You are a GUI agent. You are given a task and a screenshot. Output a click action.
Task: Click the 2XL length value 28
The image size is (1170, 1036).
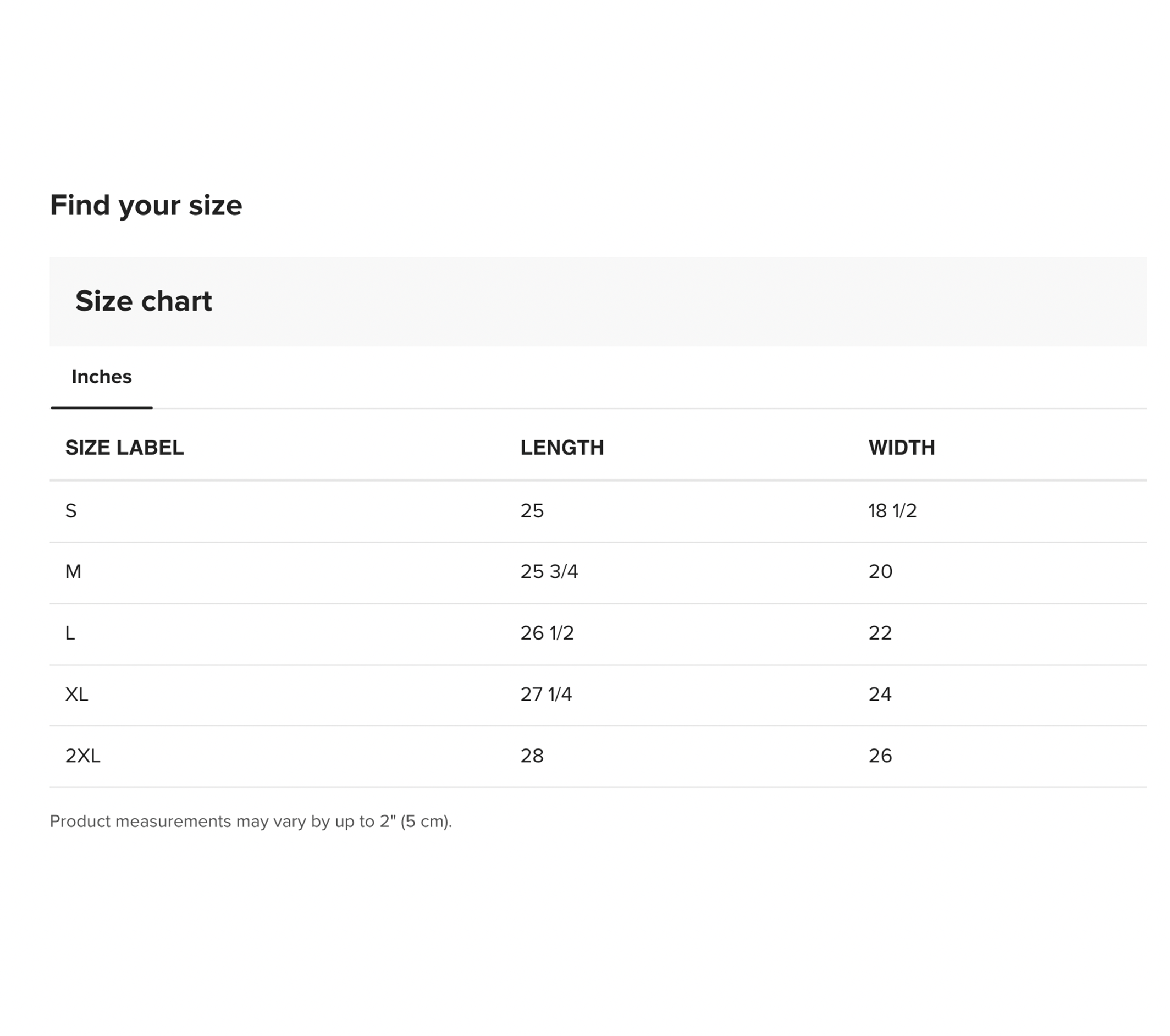532,756
